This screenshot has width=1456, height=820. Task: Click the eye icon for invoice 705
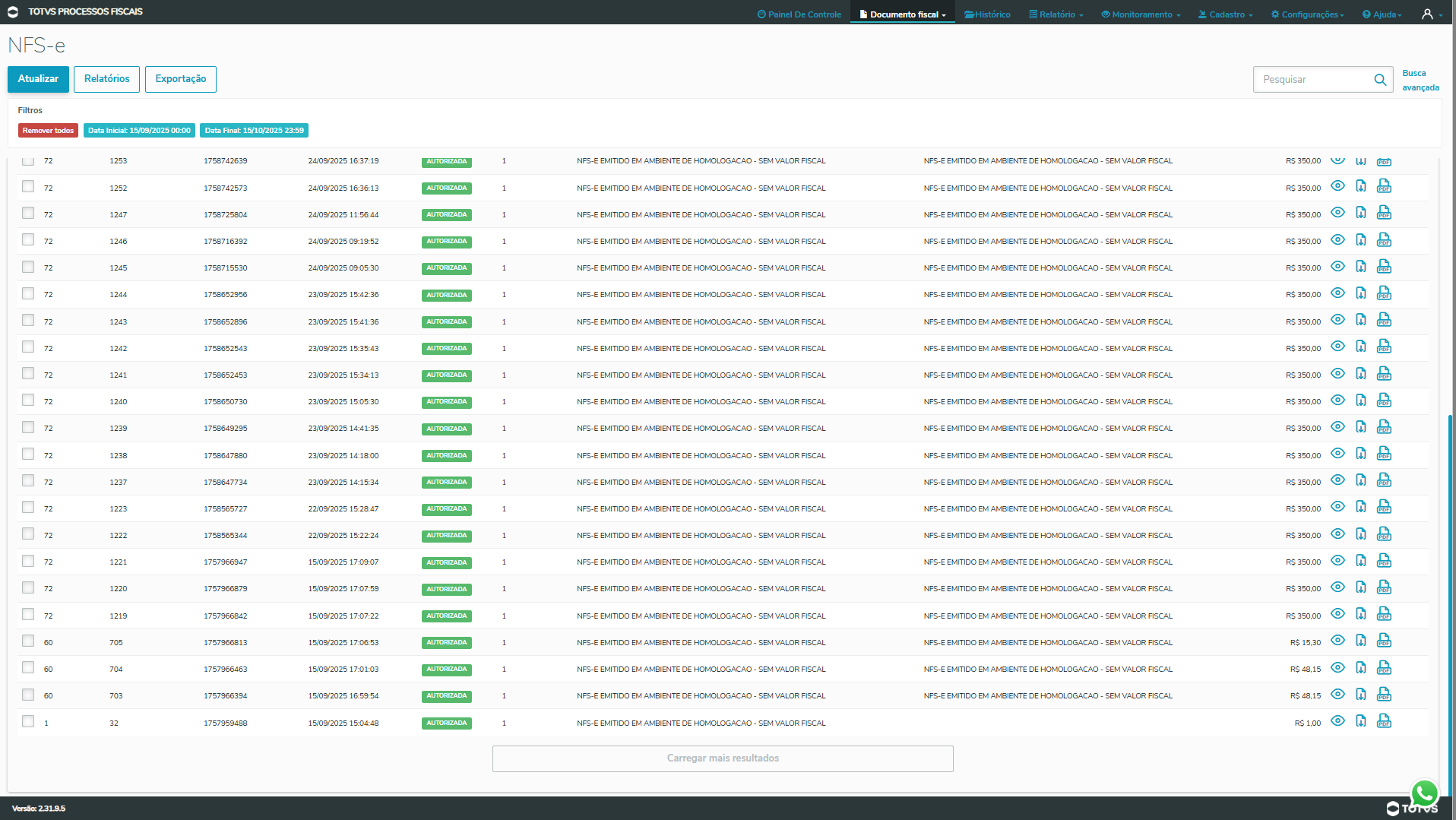[x=1337, y=641]
